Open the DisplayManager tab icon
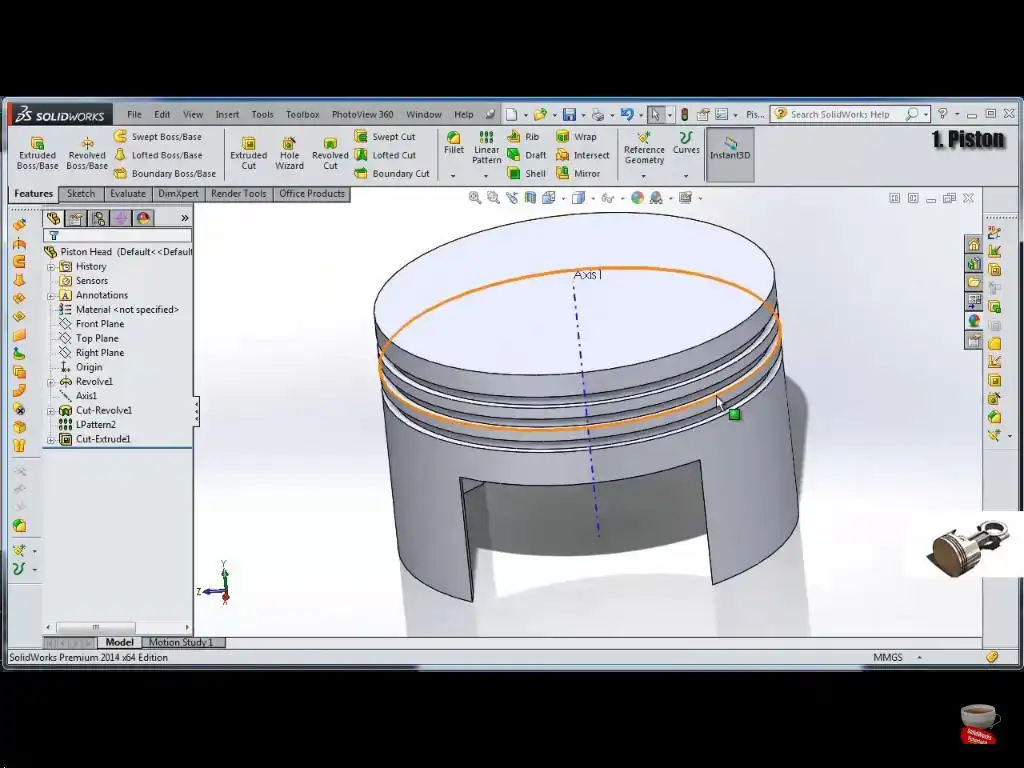Viewport: 1024px width, 768px height. pyautogui.click(x=143, y=218)
